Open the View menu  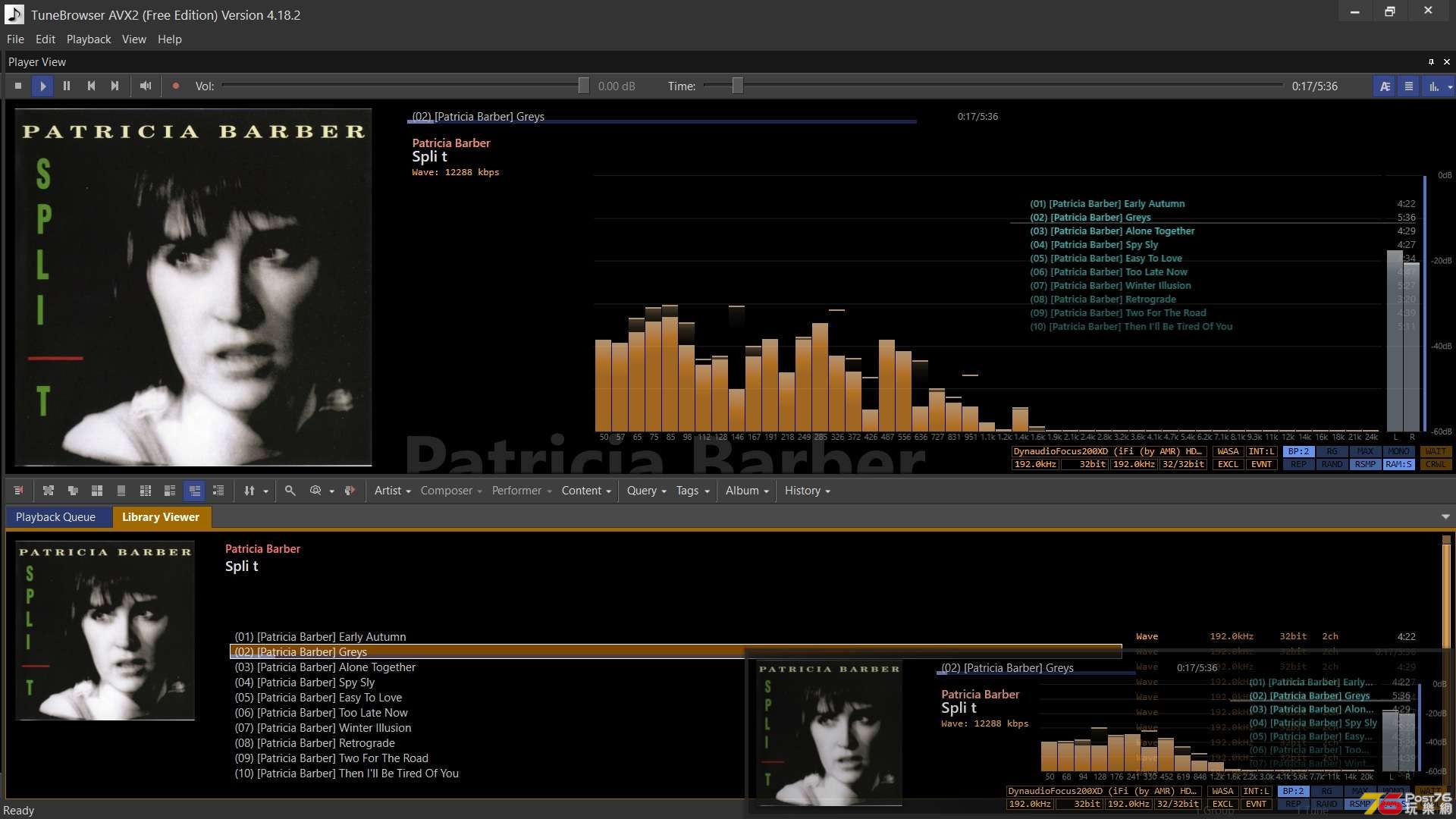[134, 39]
